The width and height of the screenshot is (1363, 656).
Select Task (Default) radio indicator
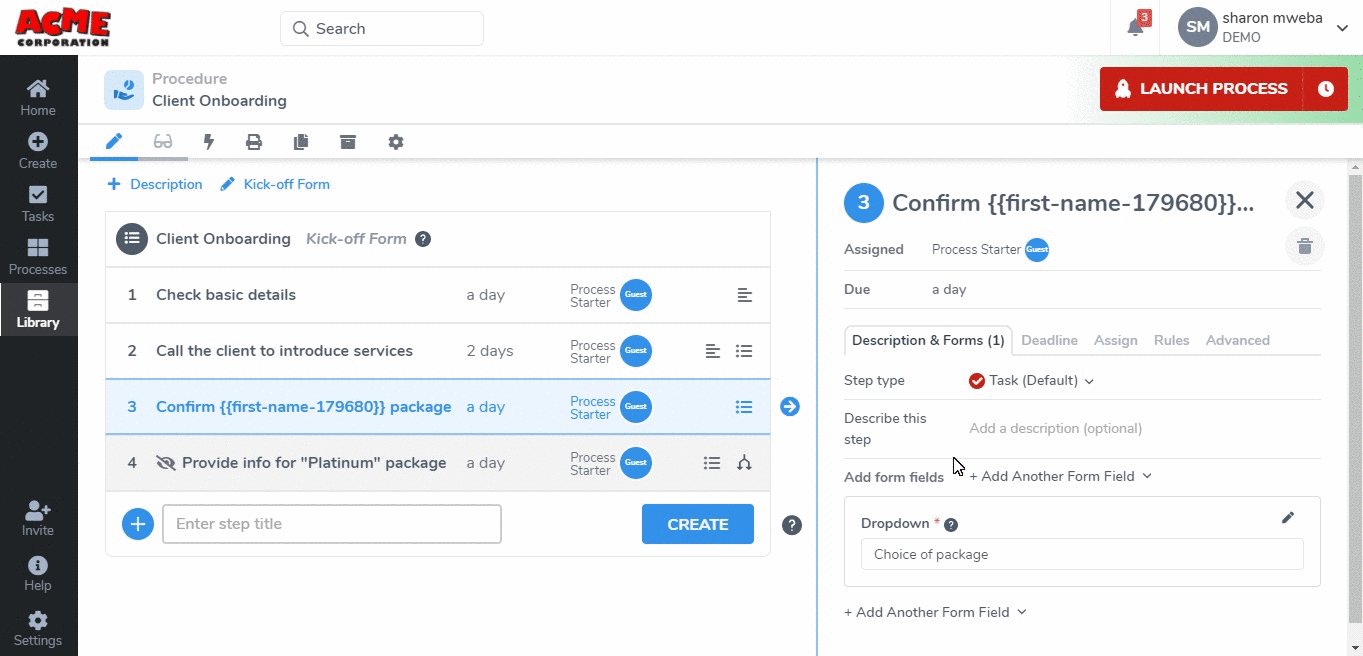coord(976,380)
